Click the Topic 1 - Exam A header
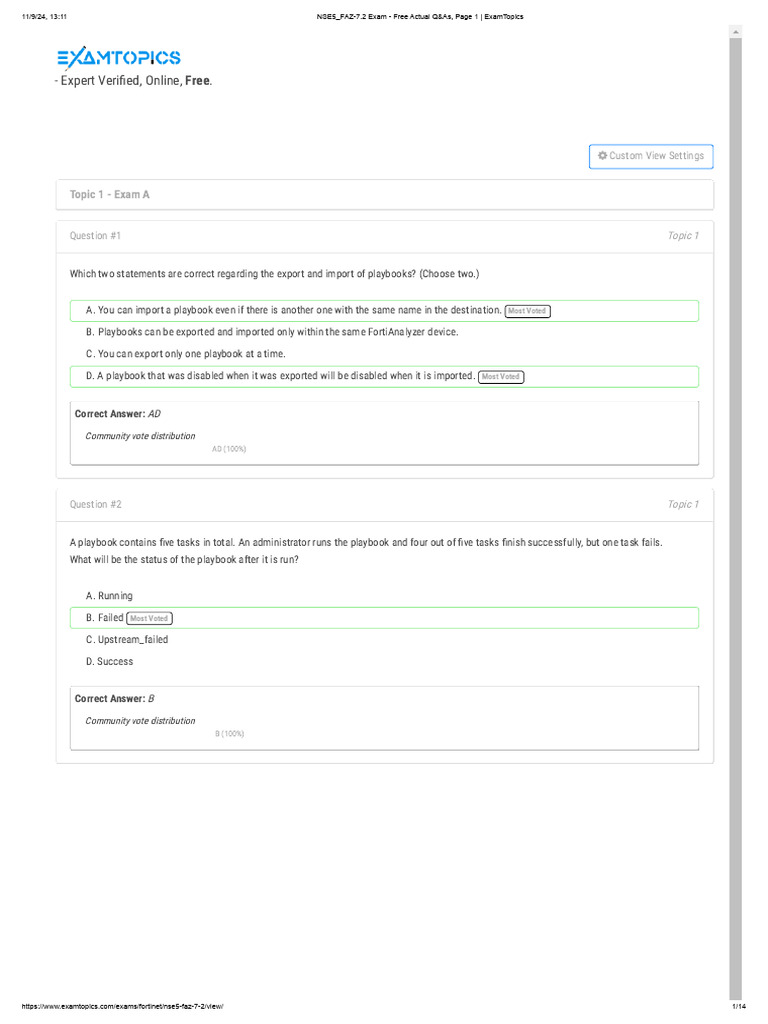Image resolution: width=768 pixels, height=1024 pixels. 385,195
